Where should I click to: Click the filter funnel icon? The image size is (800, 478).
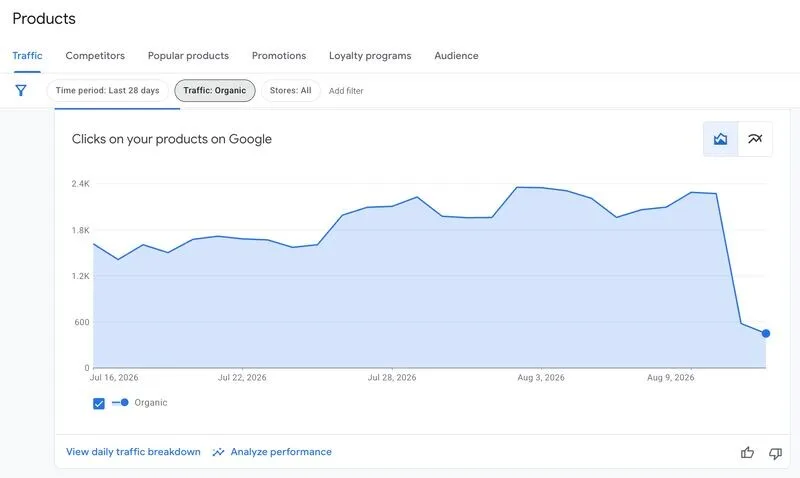[21, 91]
